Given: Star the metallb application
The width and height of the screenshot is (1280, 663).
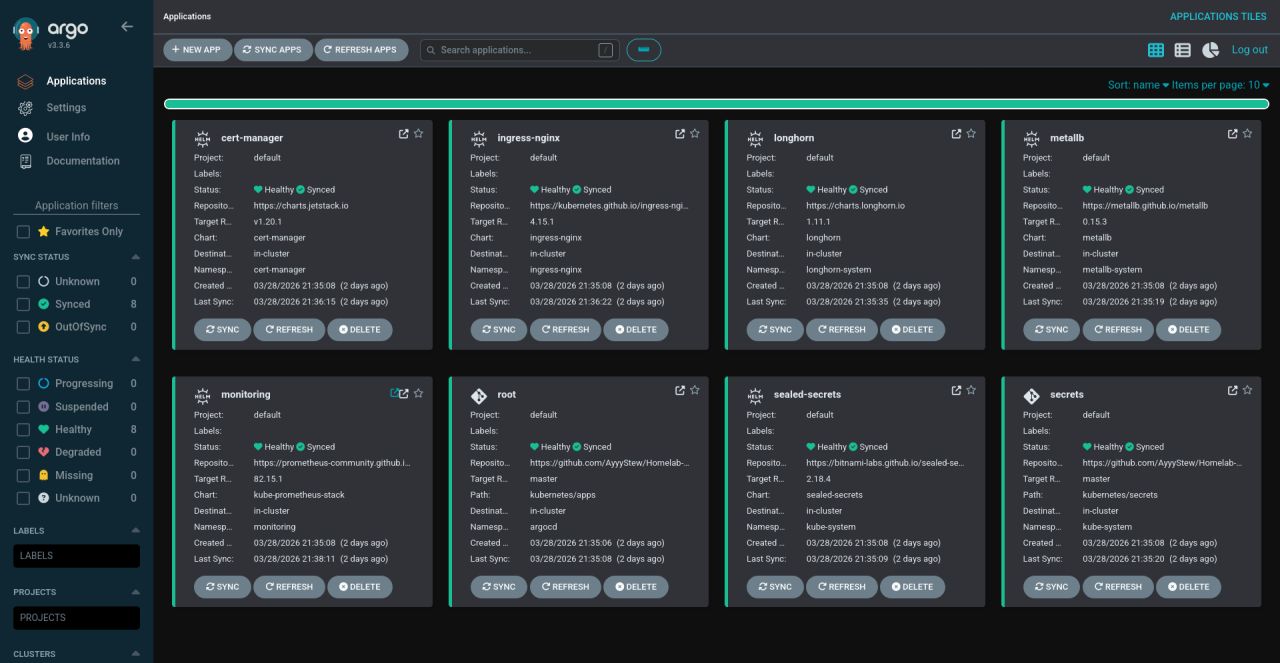Looking at the screenshot, I should 1247,134.
